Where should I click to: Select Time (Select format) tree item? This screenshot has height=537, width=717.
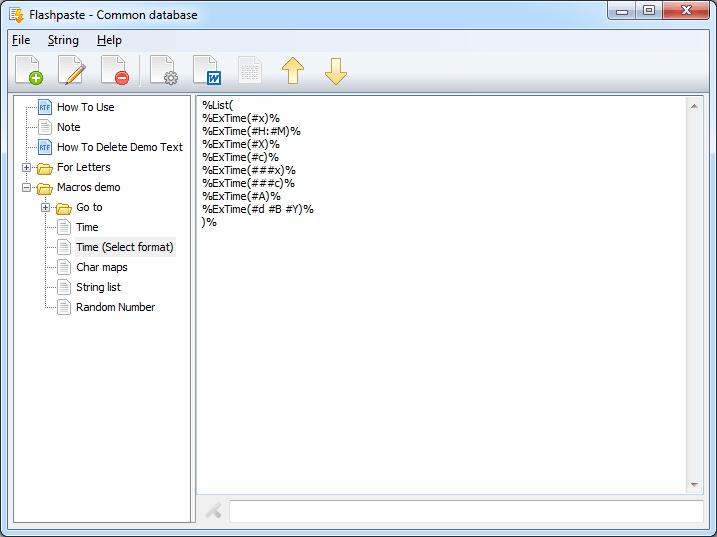click(x=125, y=247)
